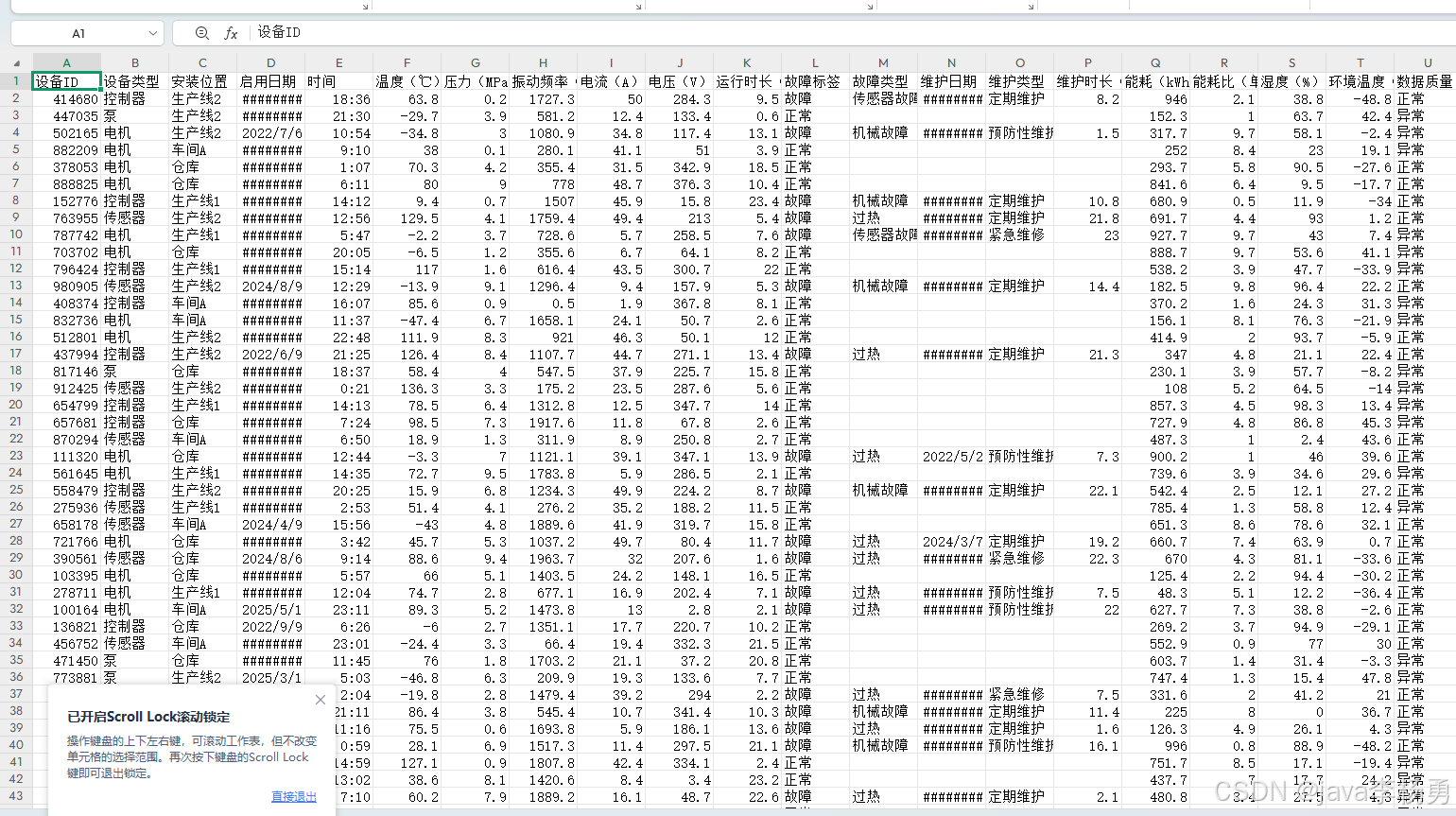Click device ID cell 980905

(66, 286)
